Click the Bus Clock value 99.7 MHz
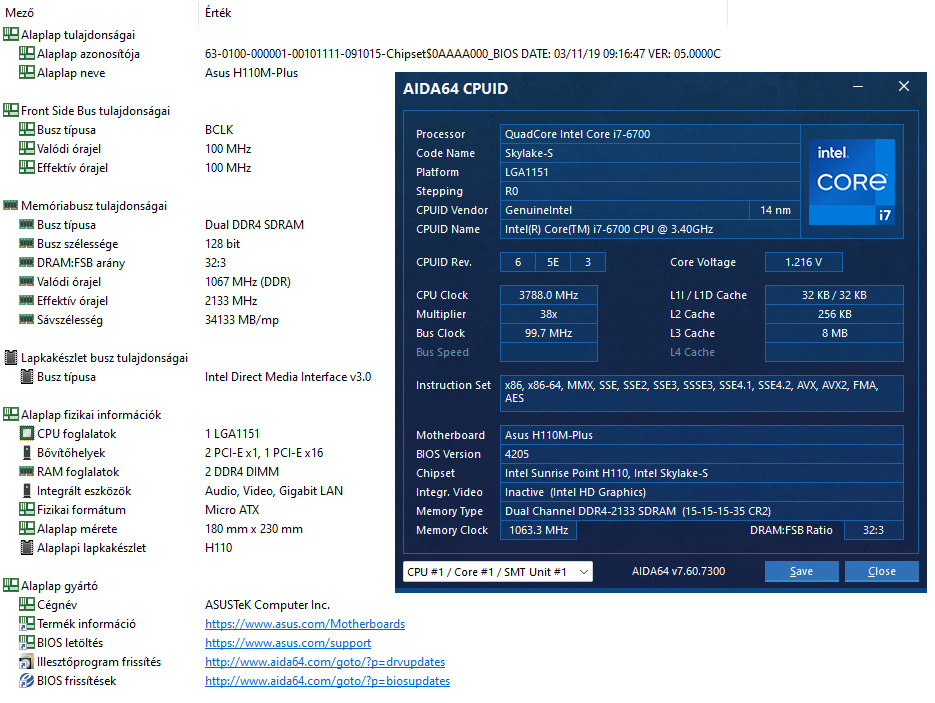 (548, 333)
